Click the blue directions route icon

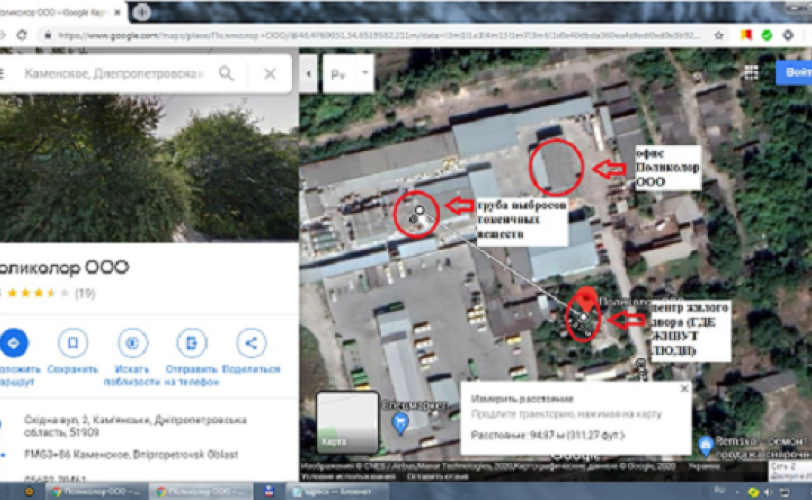point(13,343)
